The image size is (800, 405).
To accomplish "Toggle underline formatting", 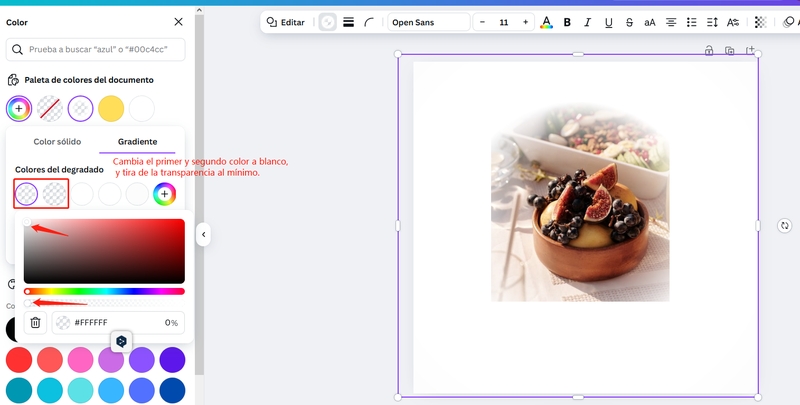I will point(608,22).
